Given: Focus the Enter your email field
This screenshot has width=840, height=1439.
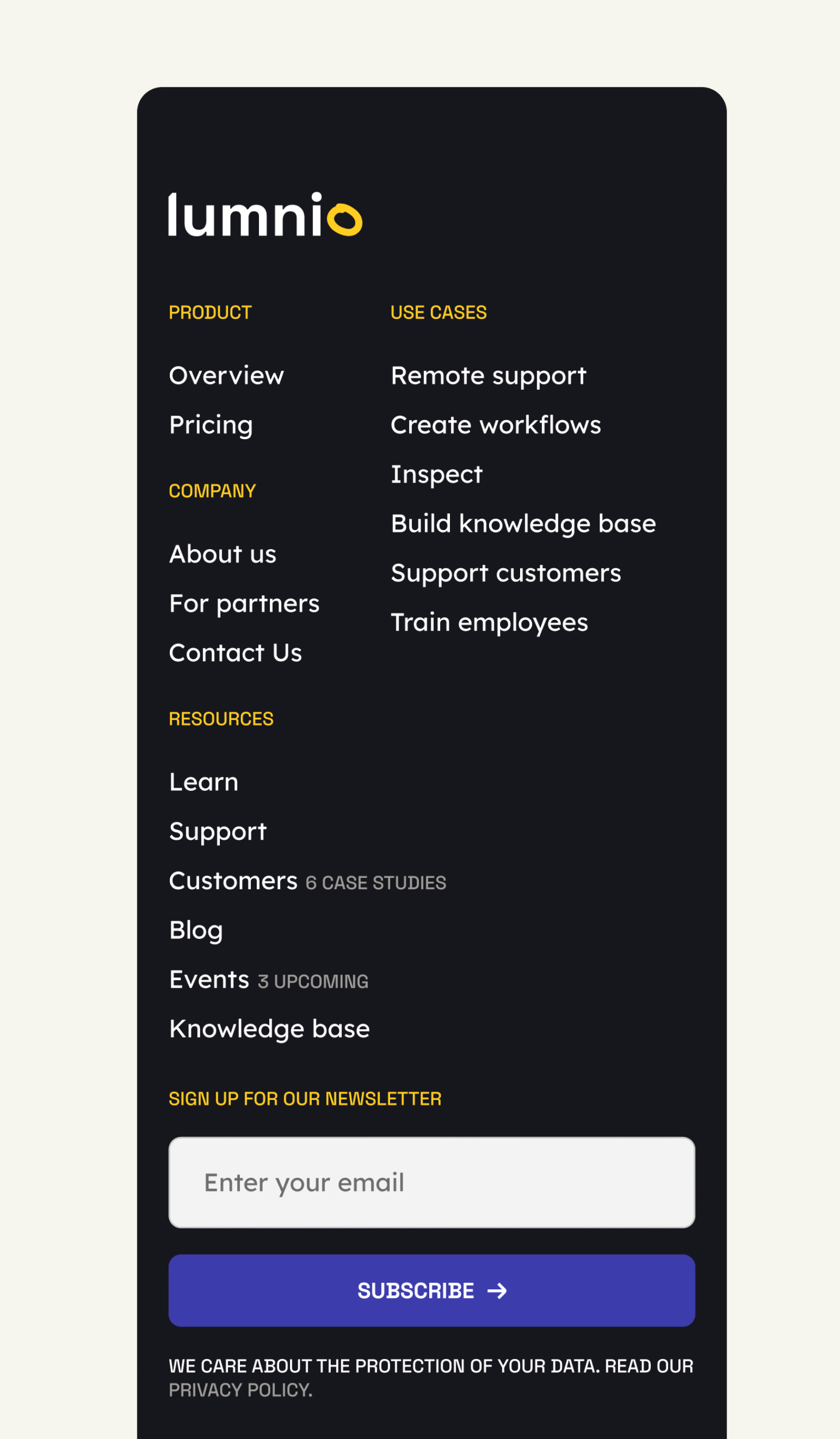Looking at the screenshot, I should (x=432, y=1182).
